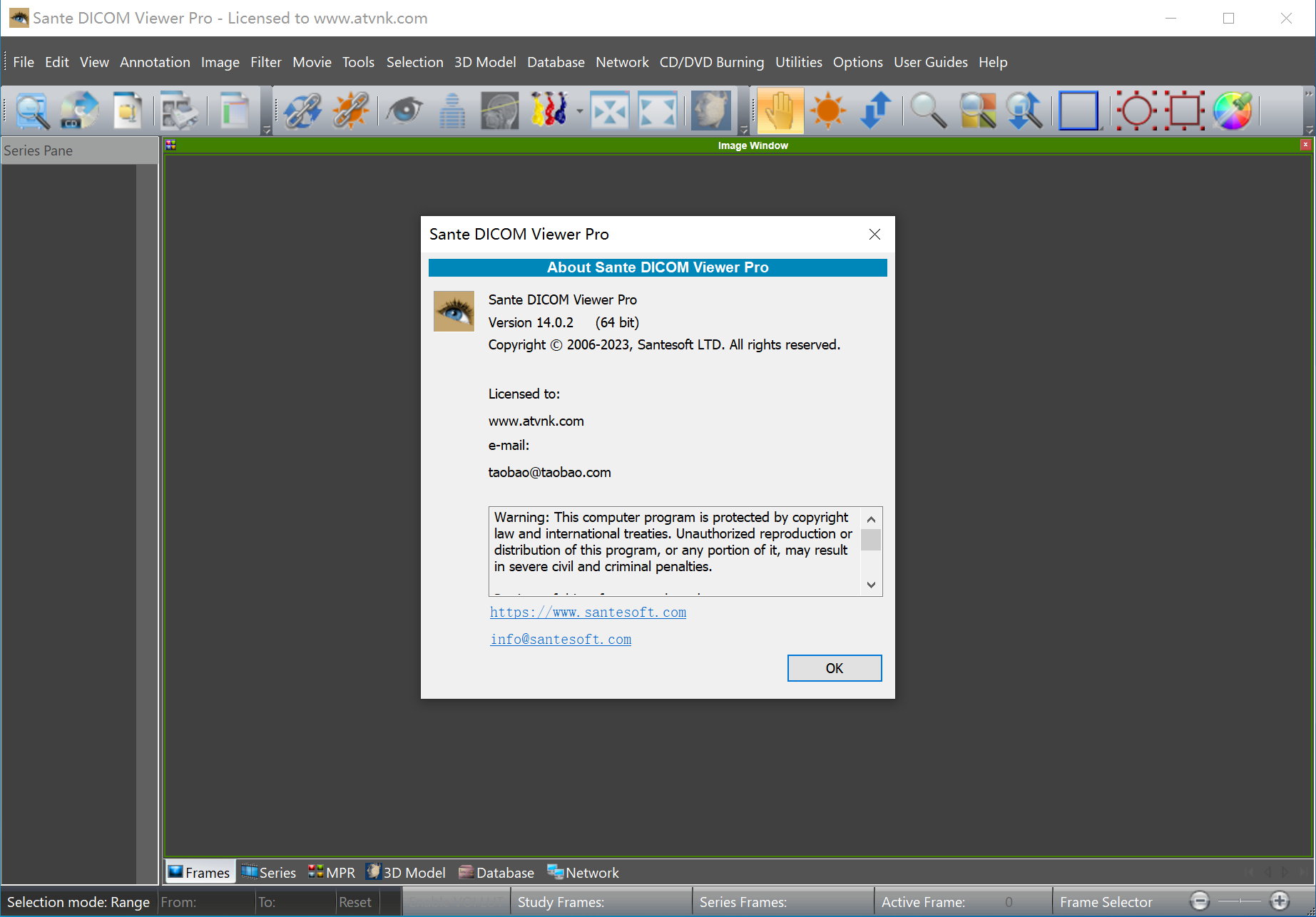Click the eye toolbar icon
1316x917 pixels.
tap(404, 111)
